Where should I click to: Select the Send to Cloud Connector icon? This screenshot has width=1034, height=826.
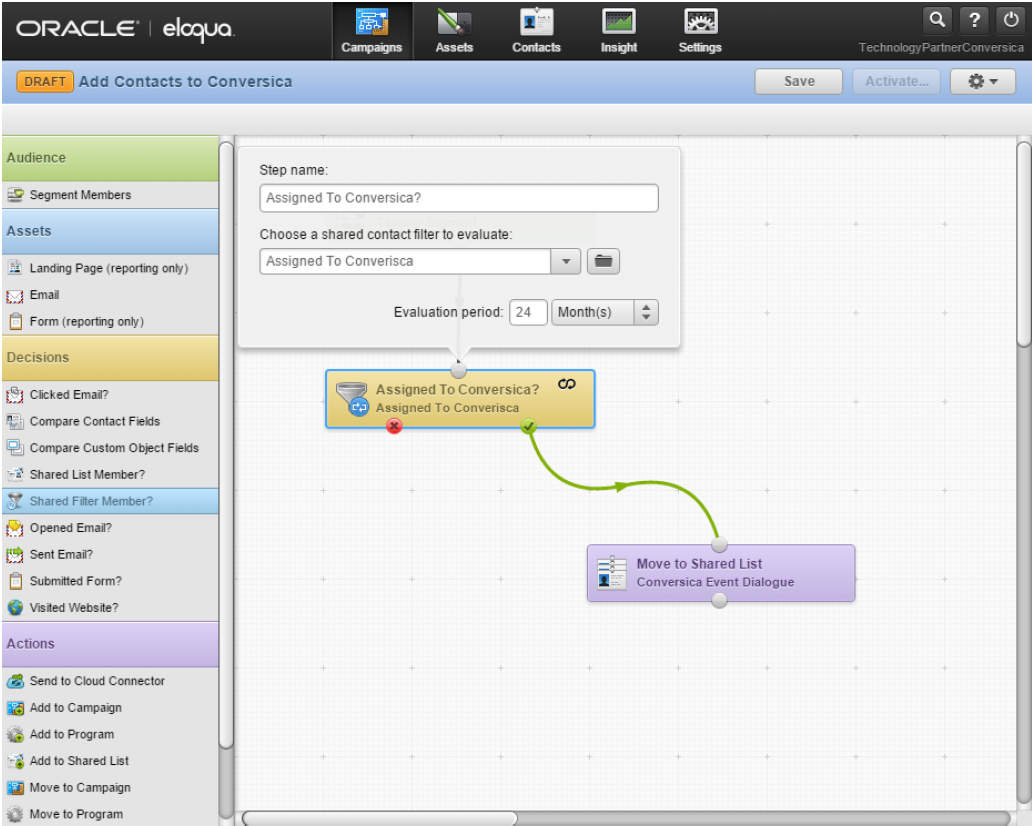tap(15, 681)
